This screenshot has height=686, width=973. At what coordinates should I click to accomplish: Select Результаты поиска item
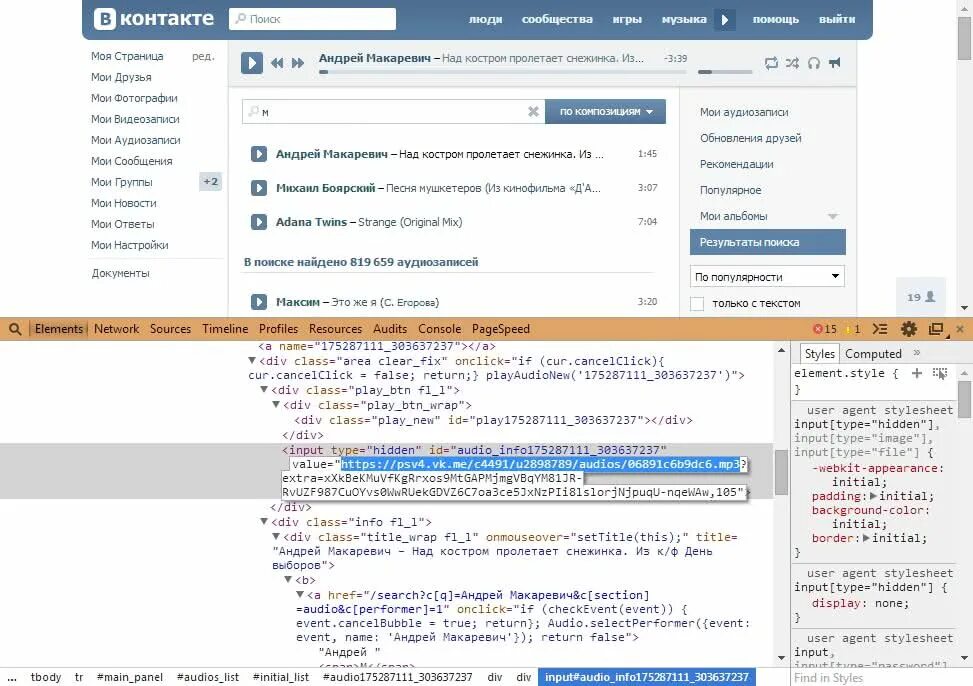click(768, 242)
